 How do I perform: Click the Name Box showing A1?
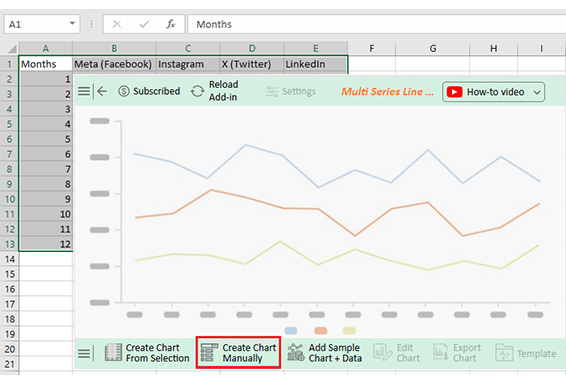42,24
